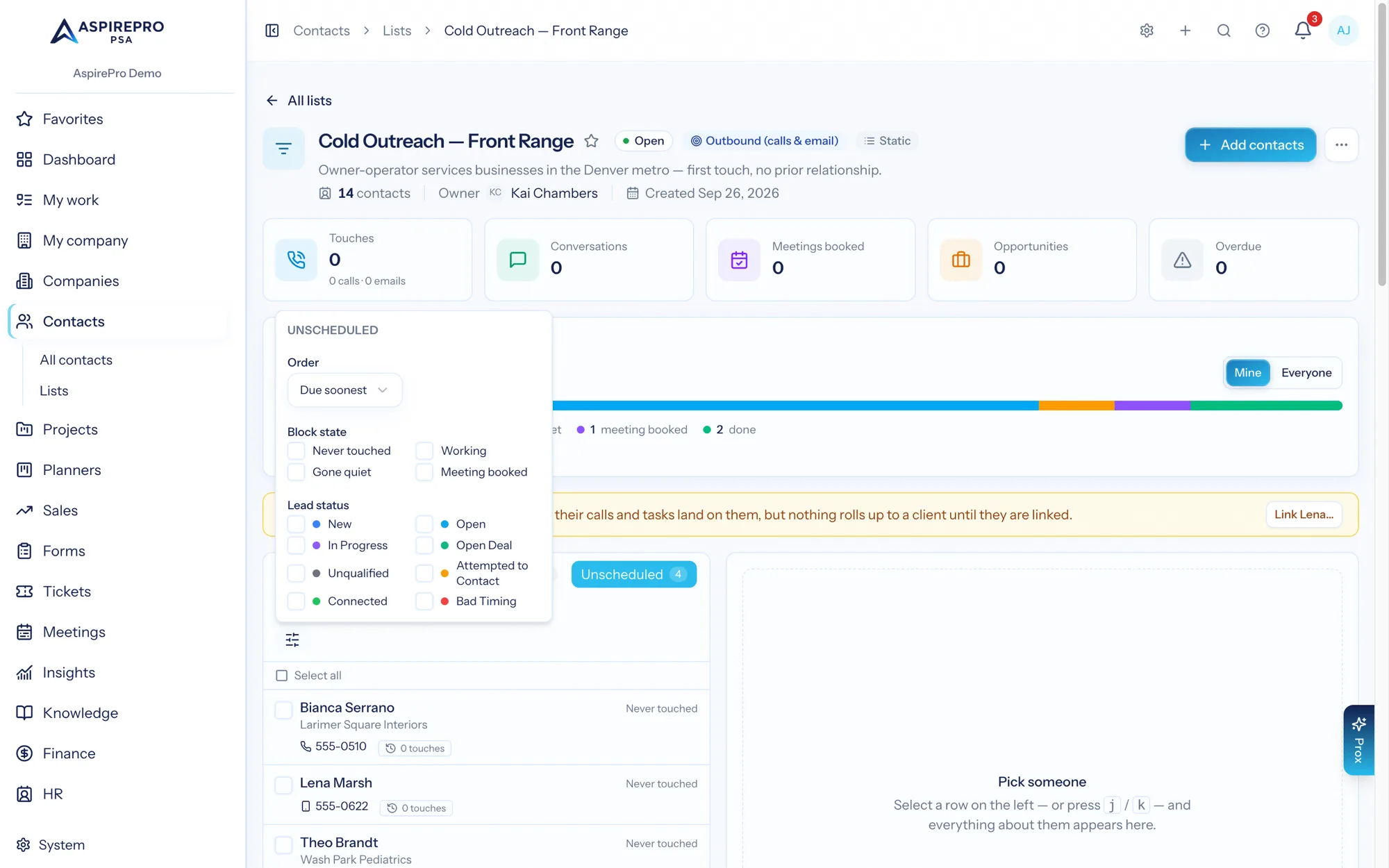Open settings gear in top bar

click(1147, 31)
